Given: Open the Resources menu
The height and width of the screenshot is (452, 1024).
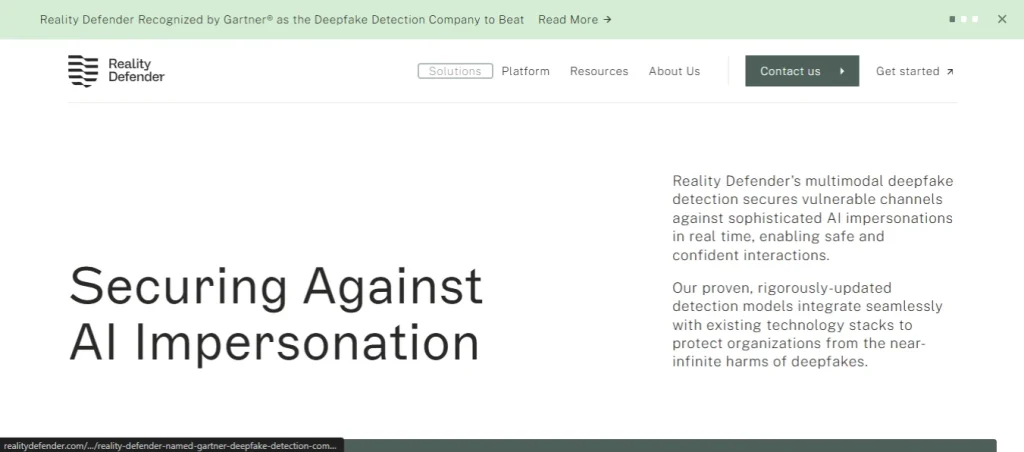Looking at the screenshot, I should [x=599, y=71].
